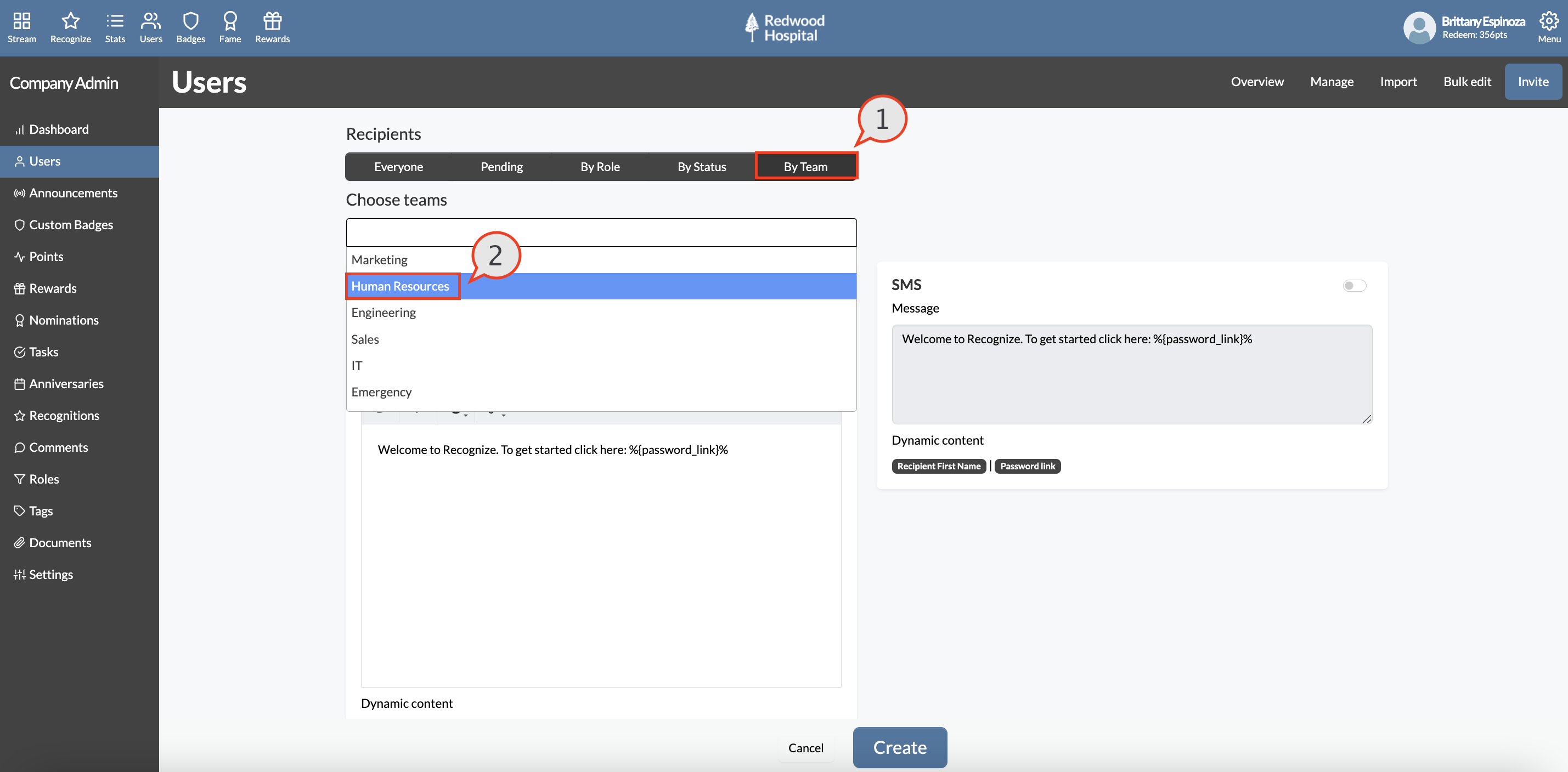Cancel the invitation form
1568x772 pixels.
(805, 748)
